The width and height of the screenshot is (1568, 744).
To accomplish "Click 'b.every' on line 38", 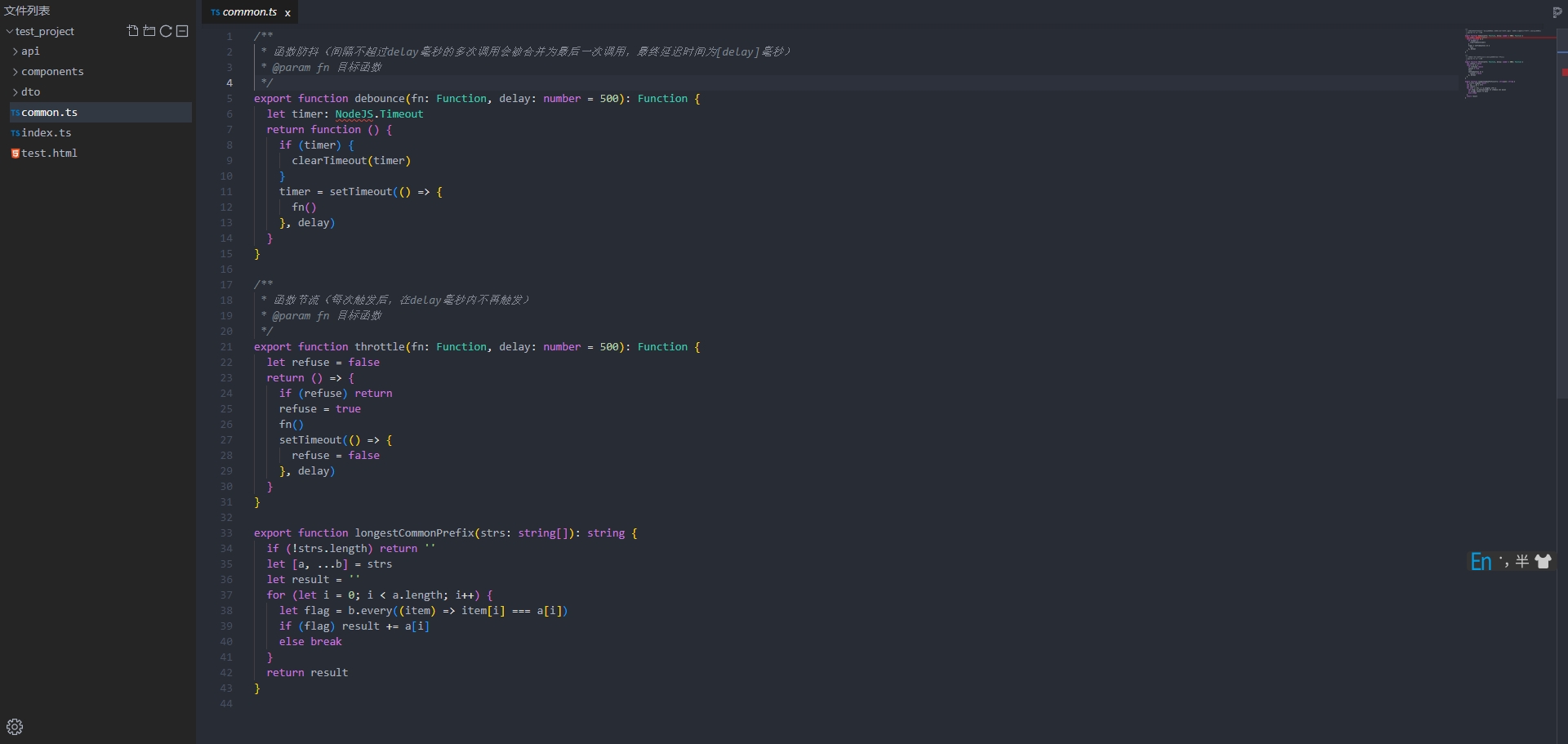I will [370, 611].
